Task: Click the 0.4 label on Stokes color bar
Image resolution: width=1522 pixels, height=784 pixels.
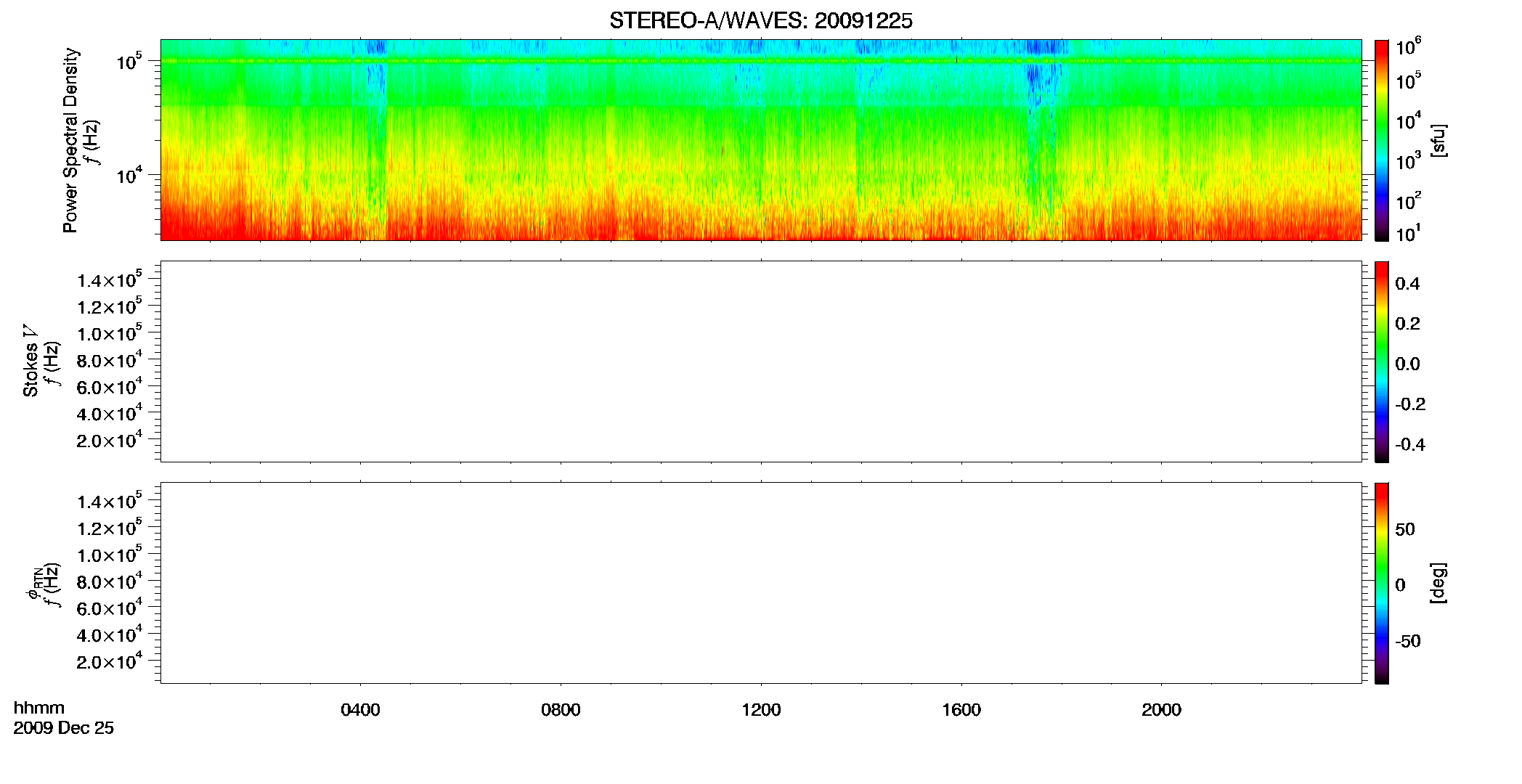Action: 1407,284
